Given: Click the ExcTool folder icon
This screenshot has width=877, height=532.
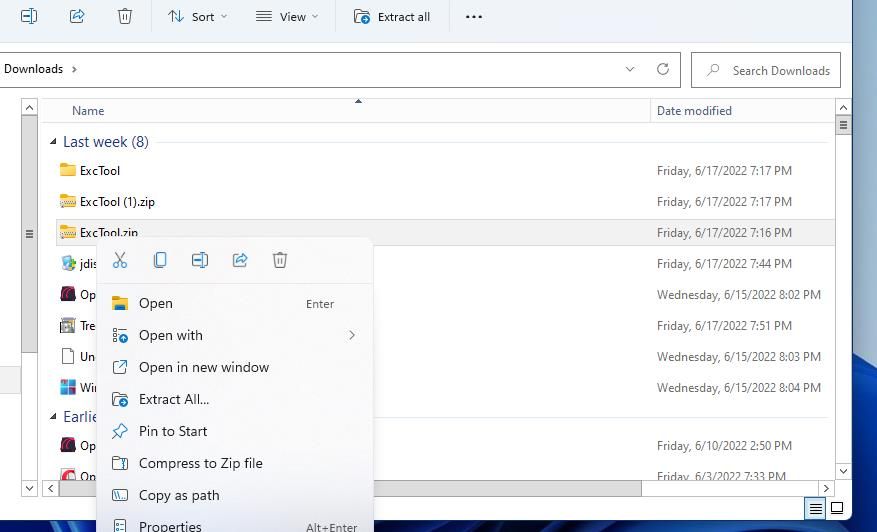Looking at the screenshot, I should (68, 170).
